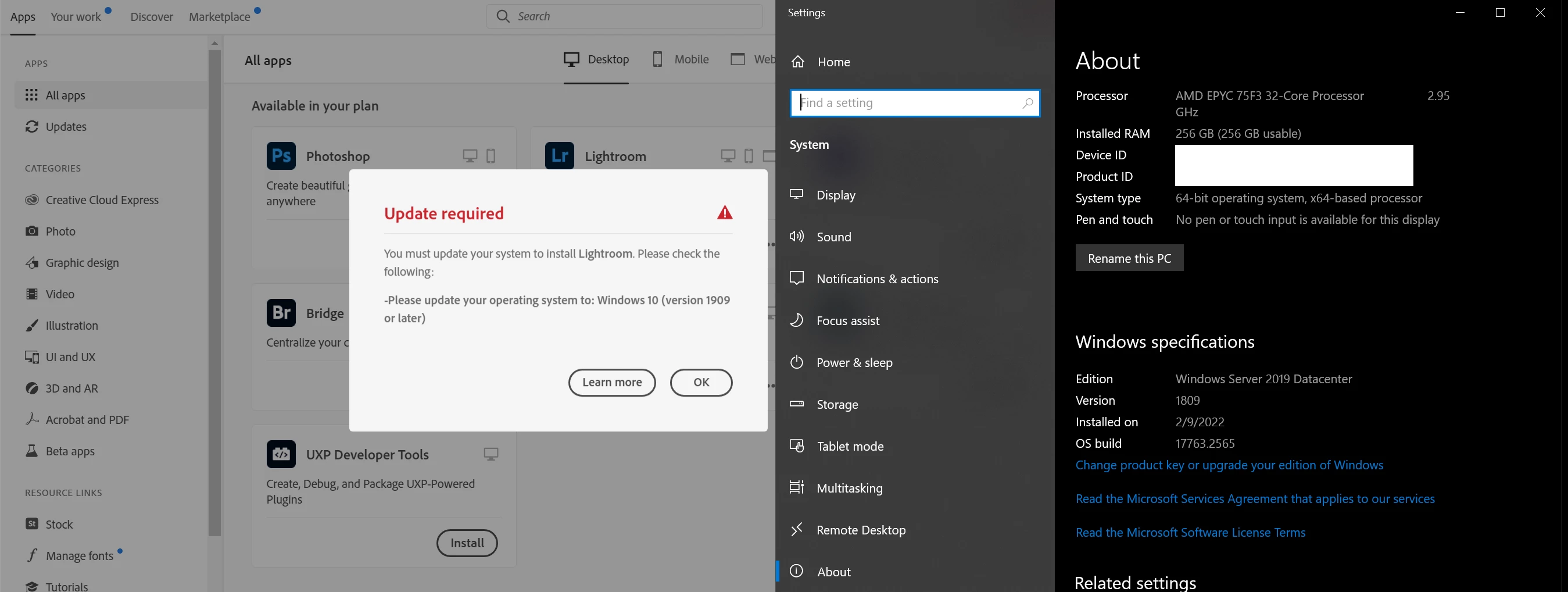This screenshot has width=1568, height=592.
Task: Click the search magnifier icon in Creative Cloud
Action: point(503,16)
